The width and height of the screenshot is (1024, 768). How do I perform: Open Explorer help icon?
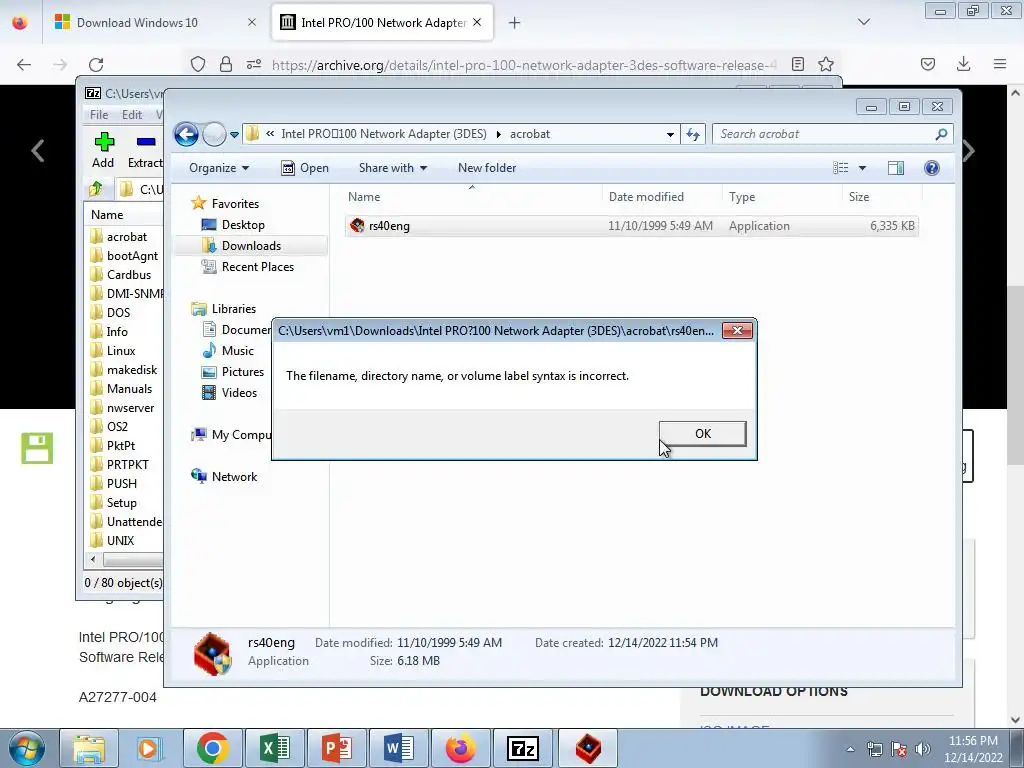point(932,168)
